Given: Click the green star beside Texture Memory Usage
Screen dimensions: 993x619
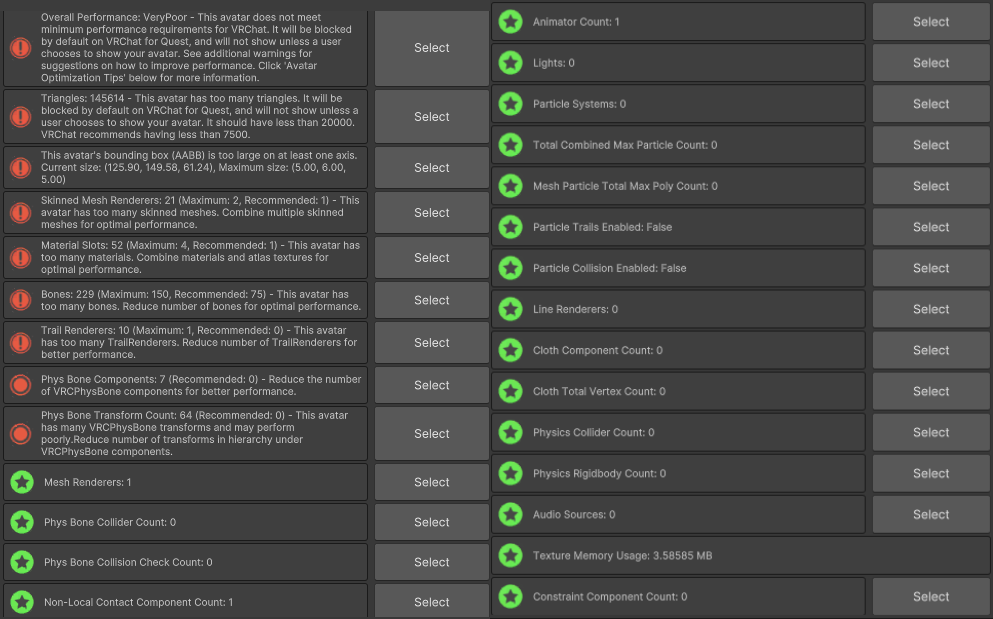Looking at the screenshot, I should (x=511, y=555).
